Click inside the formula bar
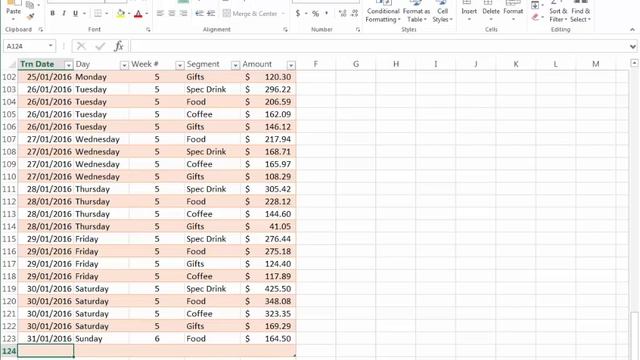This screenshot has width=640, height=360. pyautogui.click(x=380, y=46)
